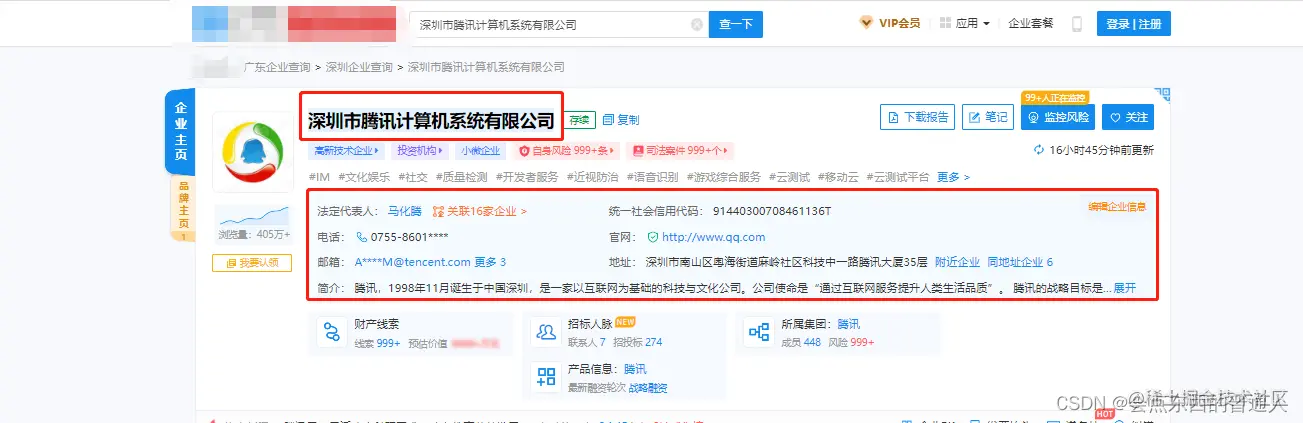Expand the 应用 apps dropdown
Image resolution: width=1303 pixels, height=423 pixels.
965,23
